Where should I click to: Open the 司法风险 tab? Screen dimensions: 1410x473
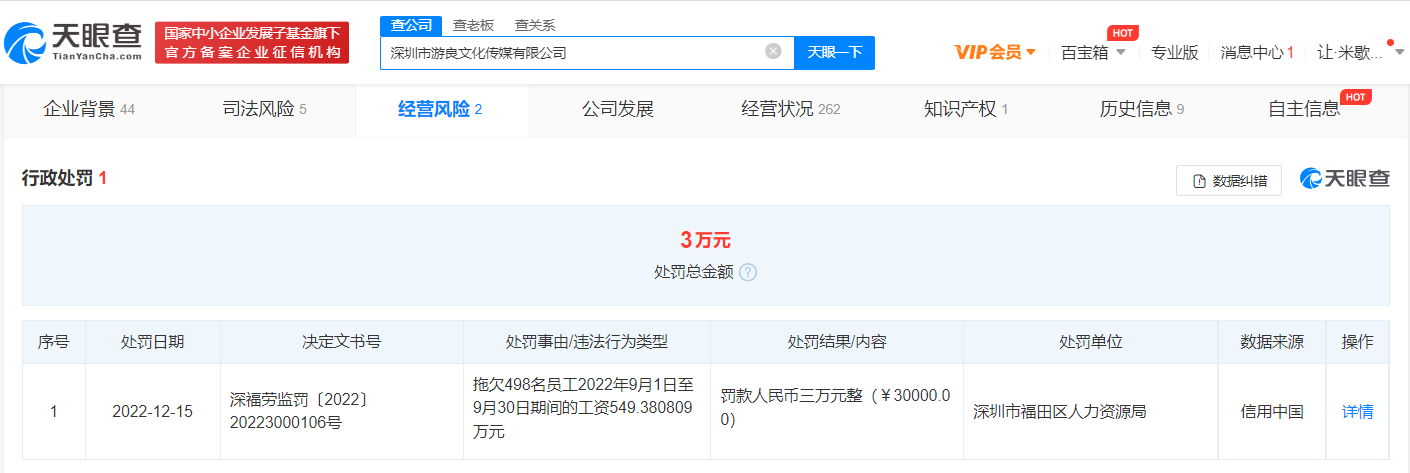click(264, 109)
